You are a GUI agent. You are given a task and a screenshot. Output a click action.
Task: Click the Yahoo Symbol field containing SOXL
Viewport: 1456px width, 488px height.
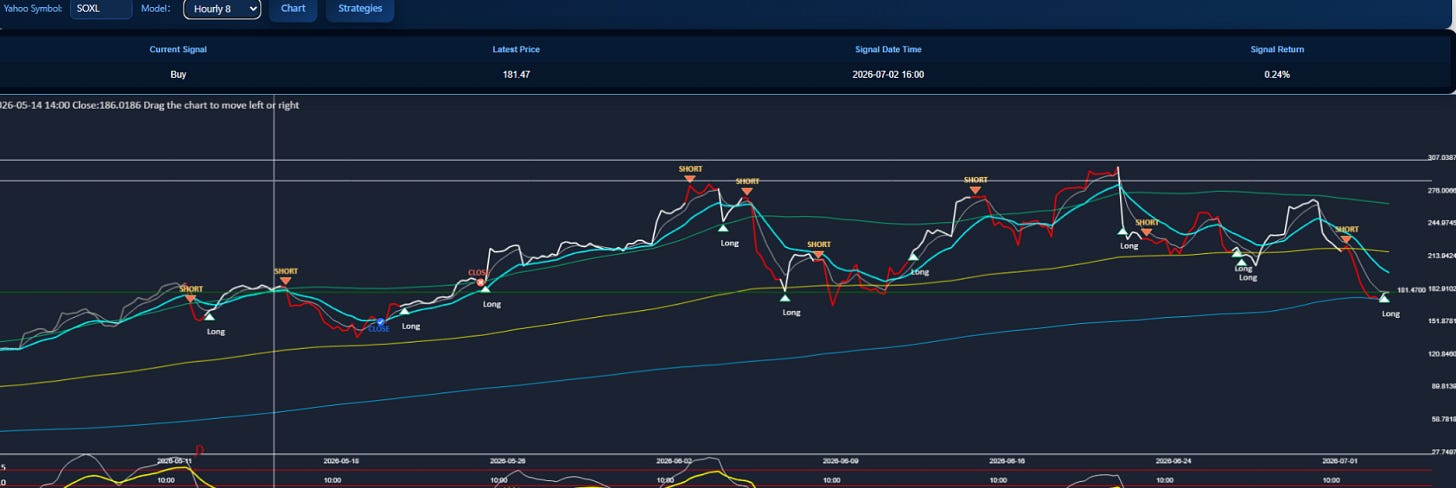point(101,9)
